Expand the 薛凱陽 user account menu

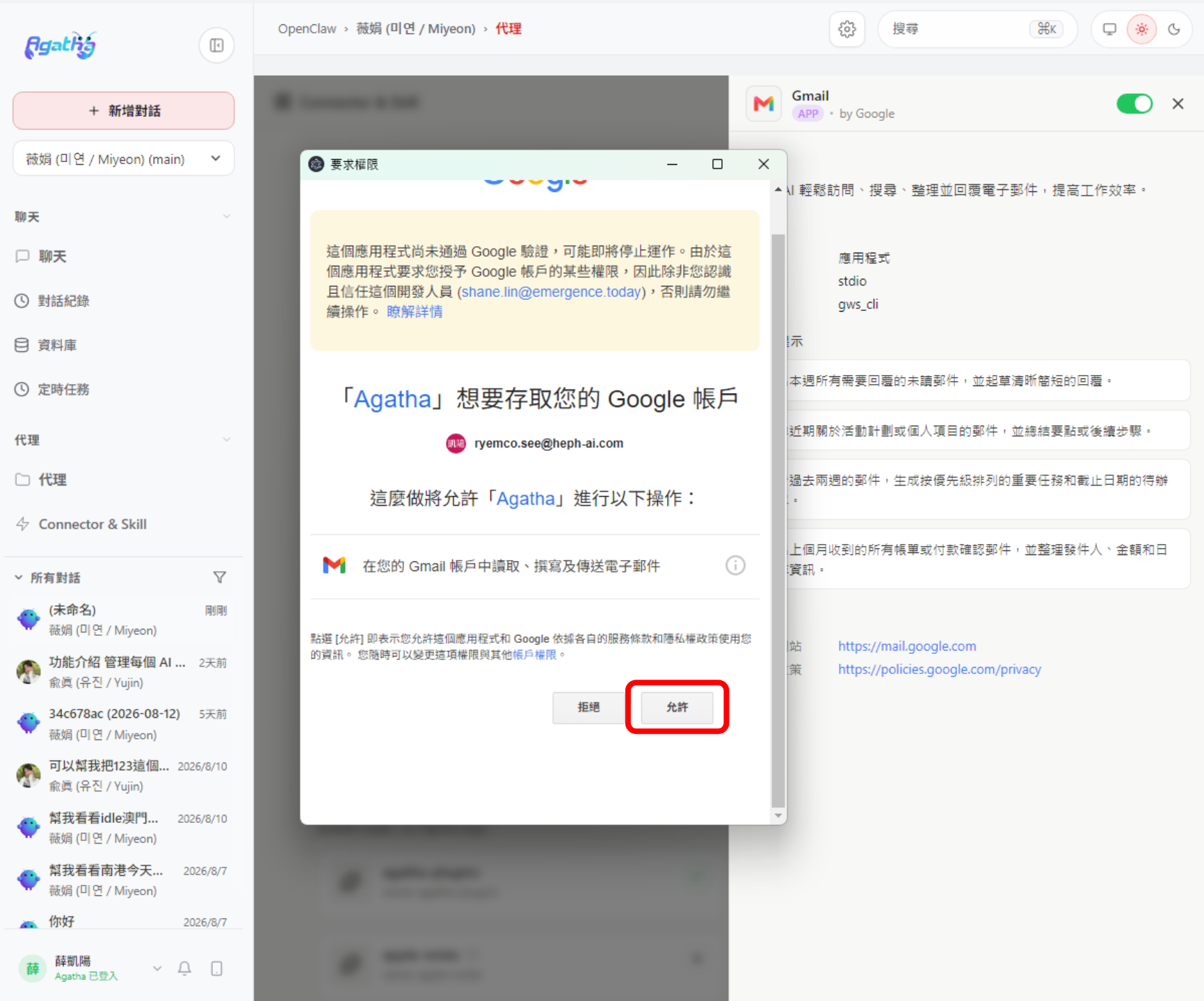point(157,968)
